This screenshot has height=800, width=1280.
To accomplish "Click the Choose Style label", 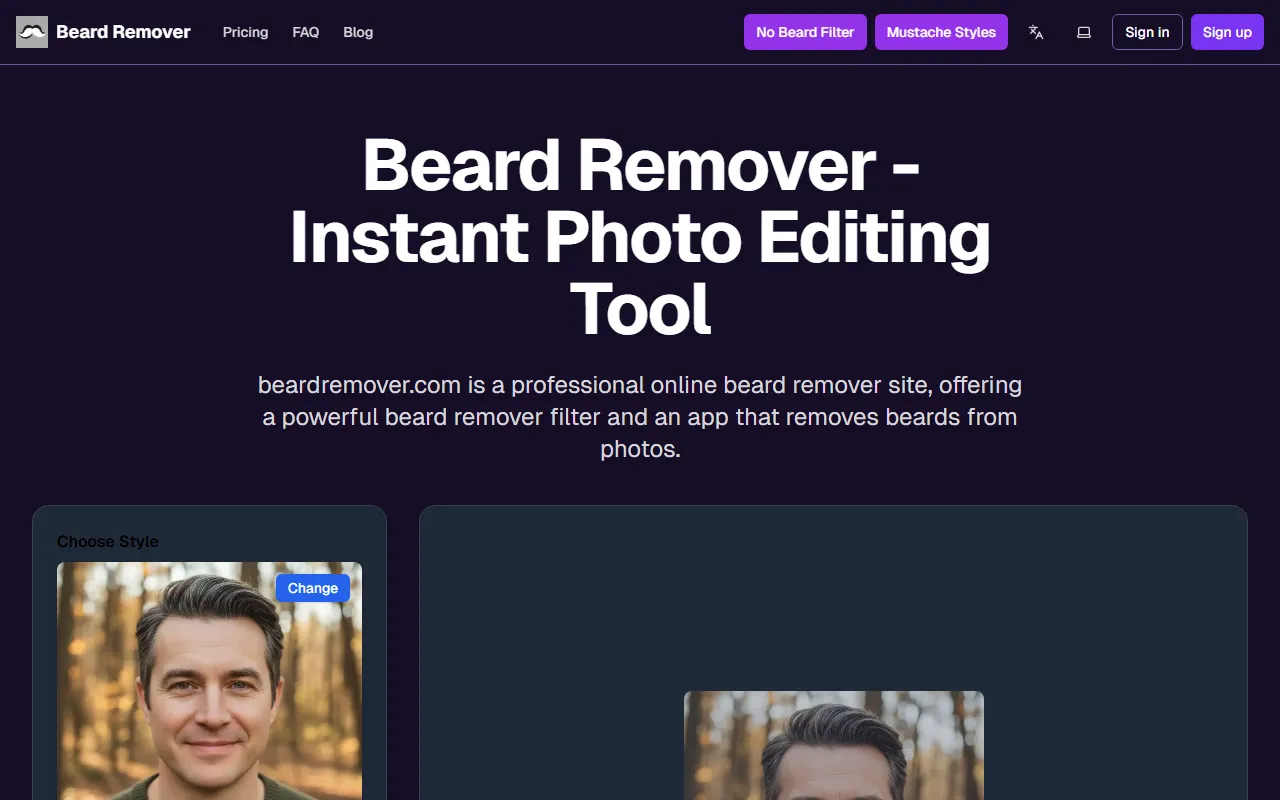I will pyautogui.click(x=108, y=541).
